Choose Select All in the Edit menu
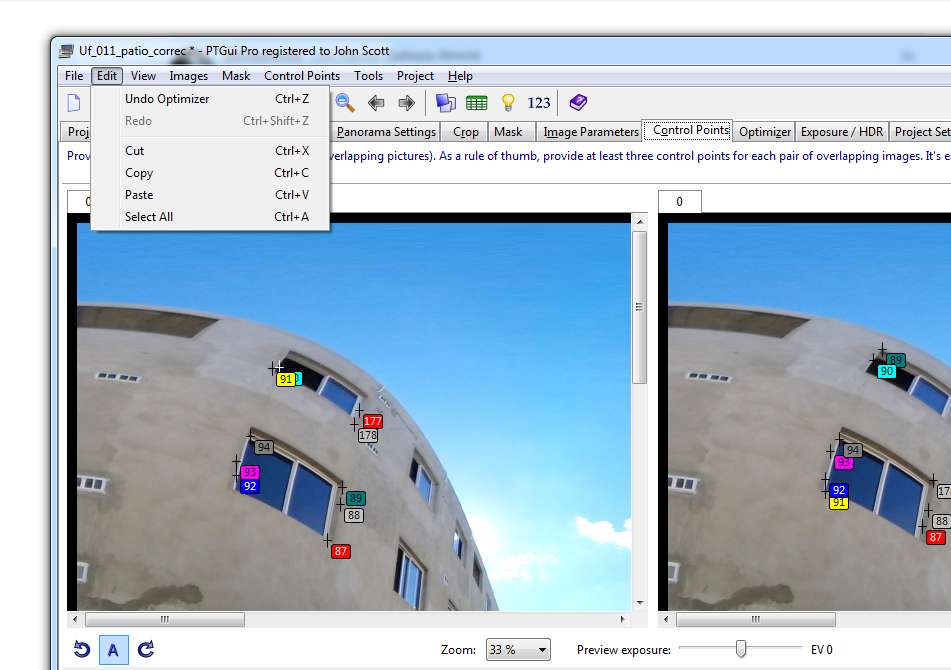This screenshot has width=951, height=670. point(210,216)
